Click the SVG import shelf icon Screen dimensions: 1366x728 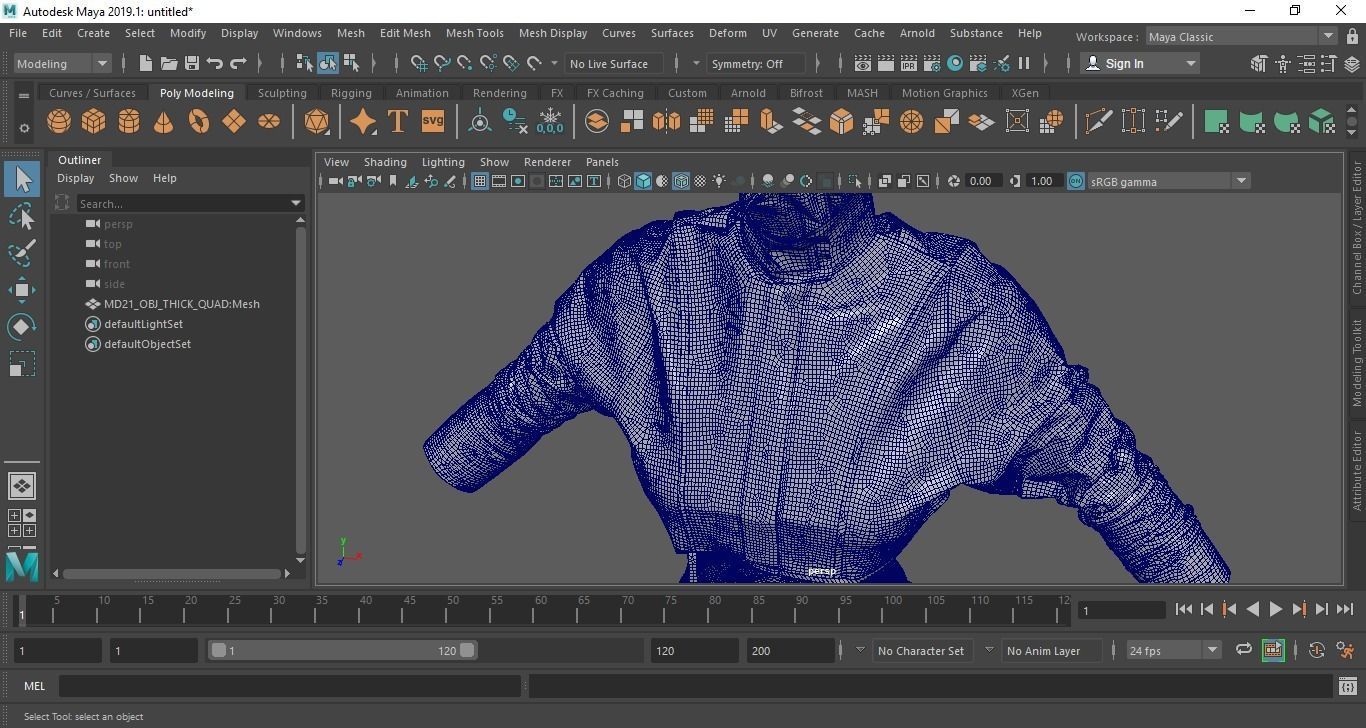click(x=432, y=122)
